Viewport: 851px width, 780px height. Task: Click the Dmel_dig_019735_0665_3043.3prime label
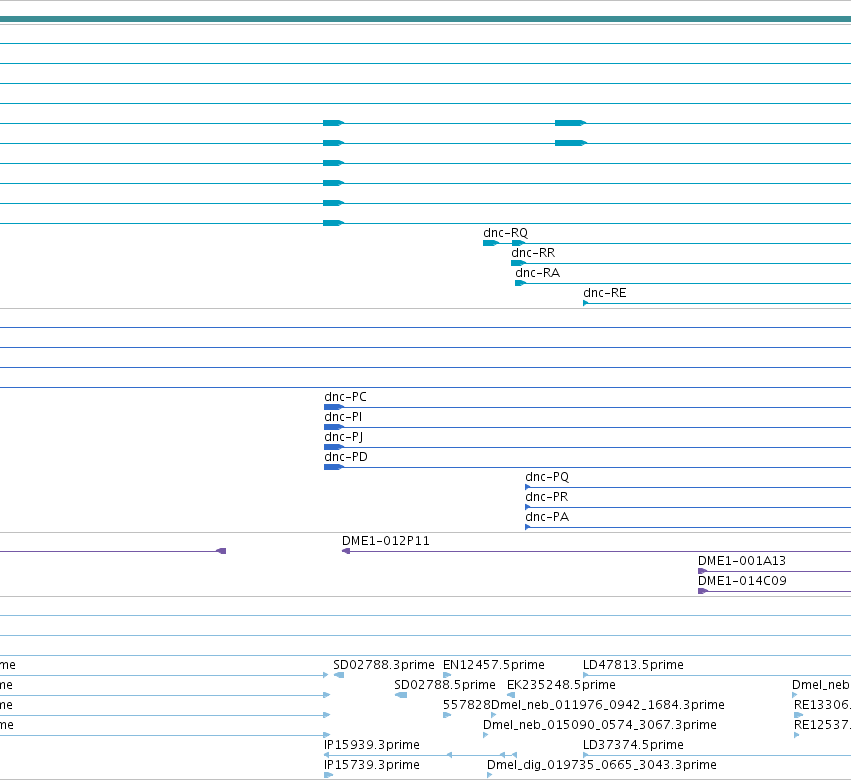(602, 765)
